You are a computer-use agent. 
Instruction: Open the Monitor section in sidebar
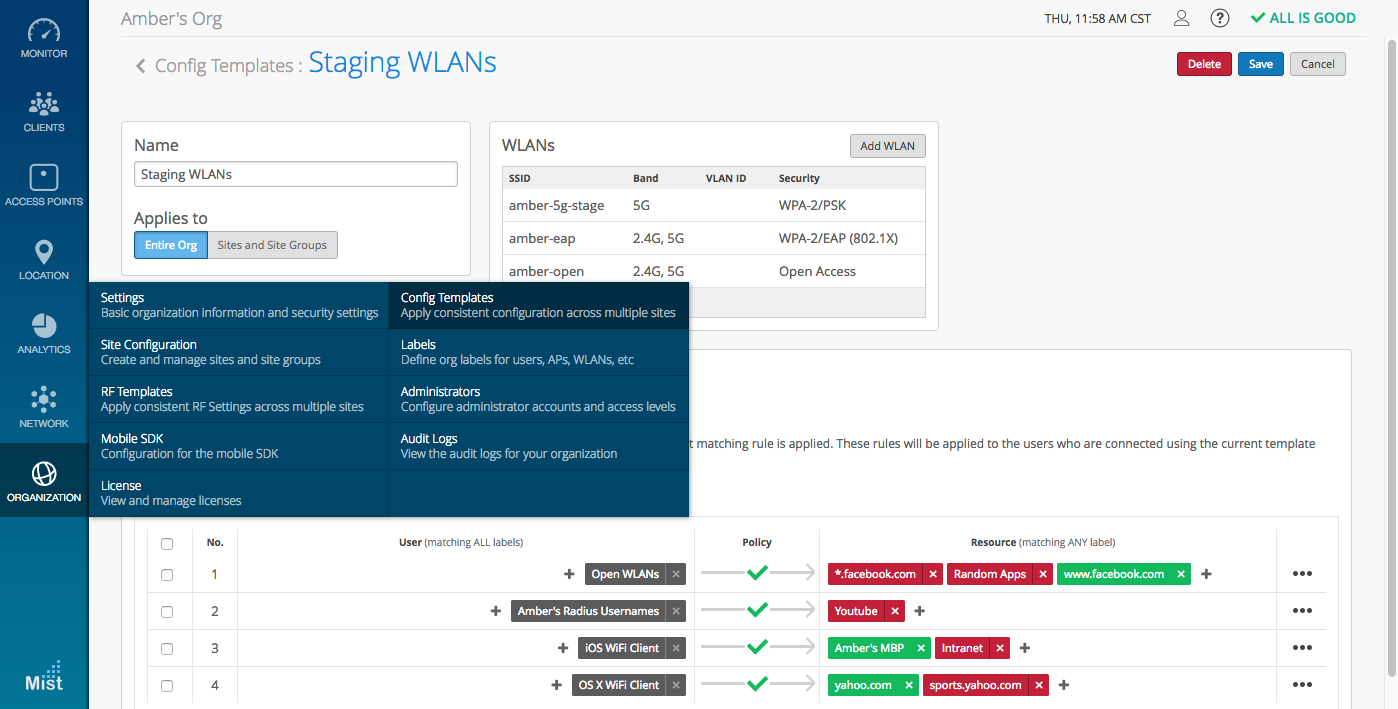click(x=44, y=37)
